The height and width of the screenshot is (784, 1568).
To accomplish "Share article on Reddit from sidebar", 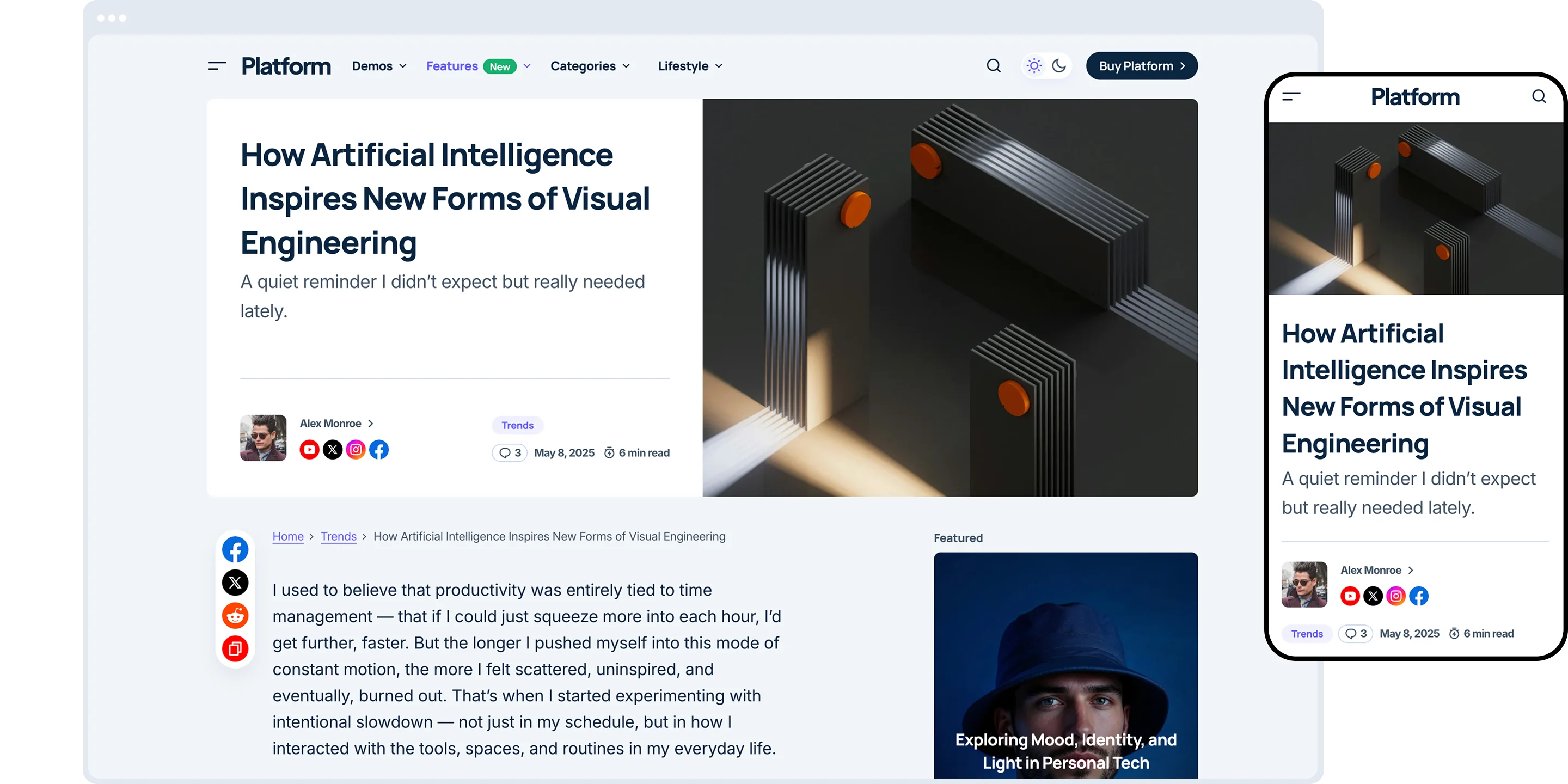I will (235, 615).
